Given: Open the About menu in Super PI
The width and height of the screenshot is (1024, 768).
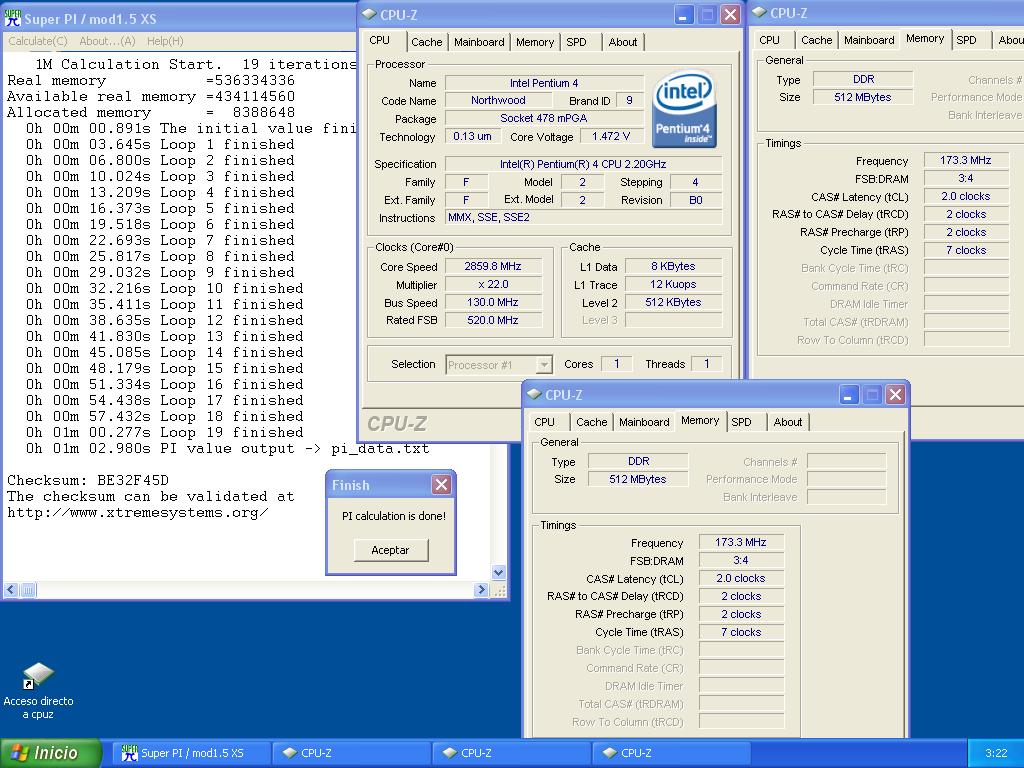Looking at the screenshot, I should coord(107,41).
